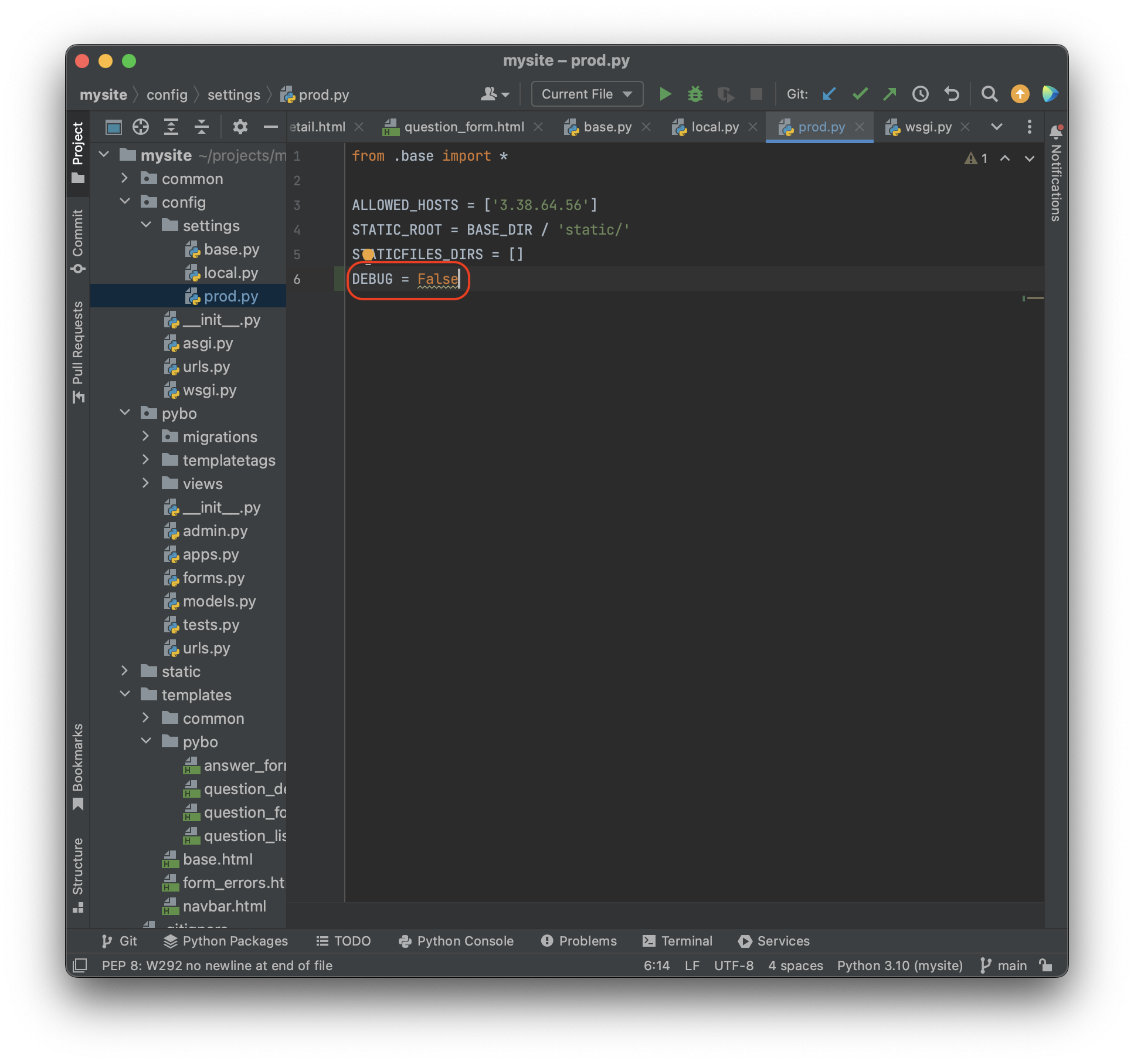Click the Python 3.10 (mysite) interpreter
Screen dimensions: 1134x1064
[x=899, y=965]
